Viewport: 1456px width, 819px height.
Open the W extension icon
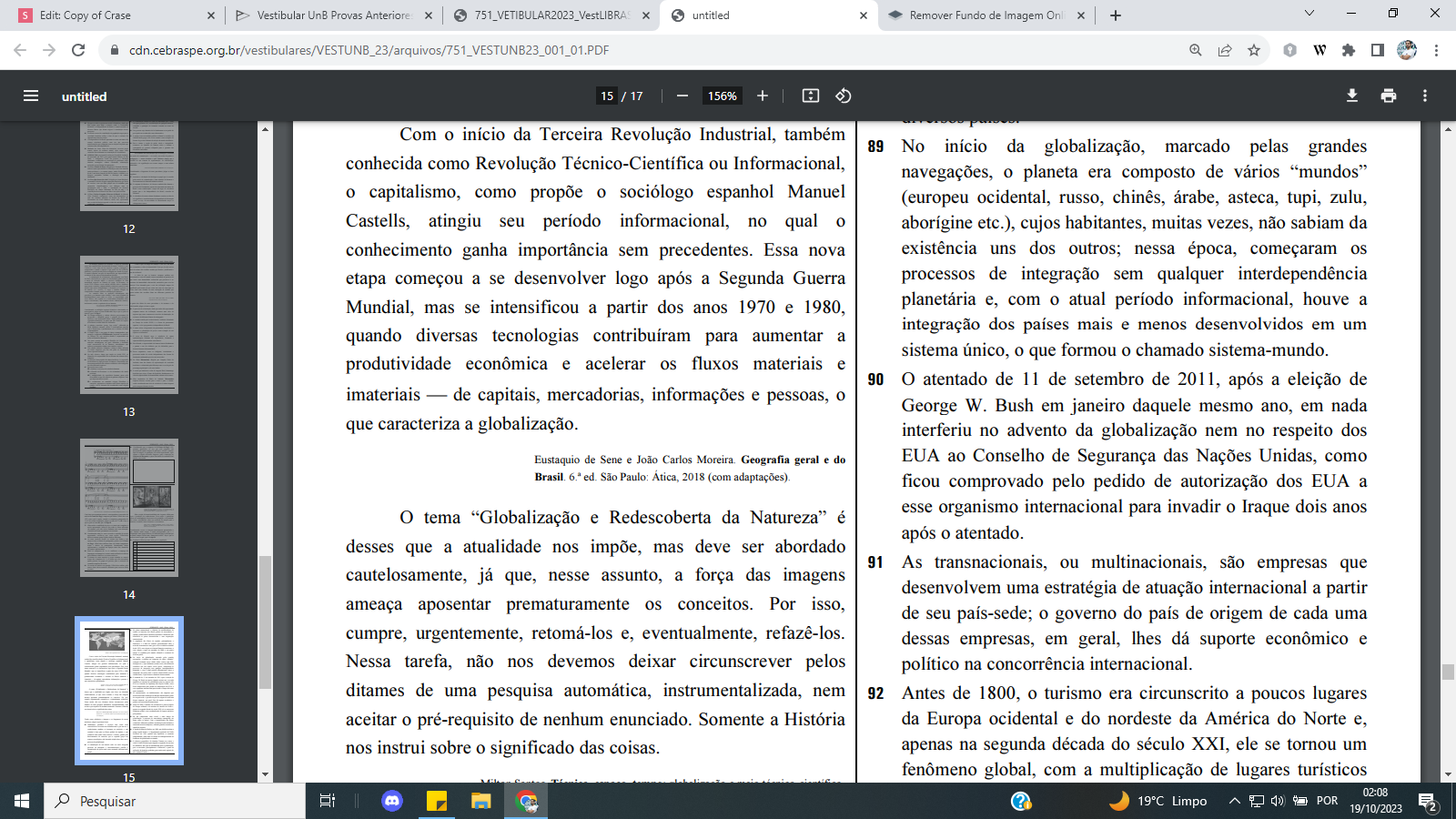pos(1319,50)
